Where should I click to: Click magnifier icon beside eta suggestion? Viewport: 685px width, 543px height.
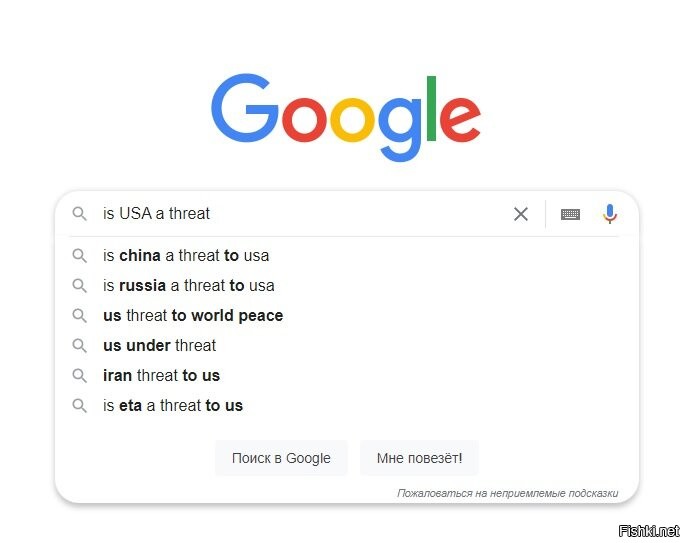[80, 405]
